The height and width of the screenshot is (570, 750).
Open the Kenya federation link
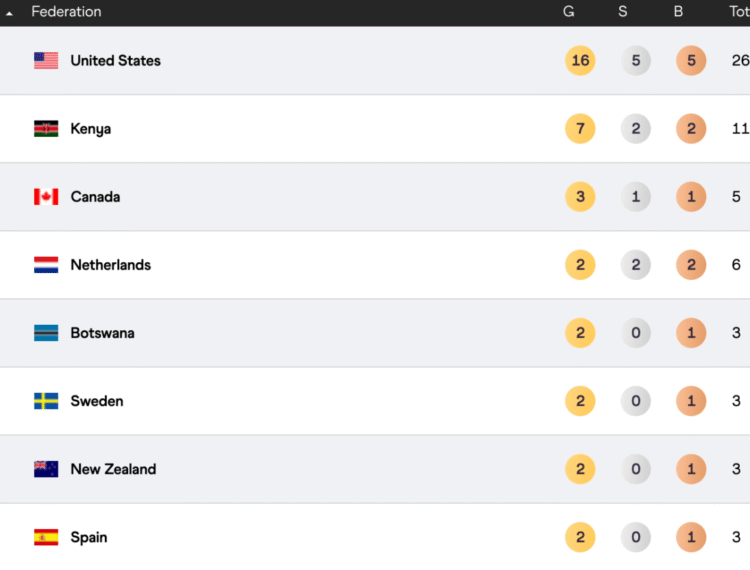[x=91, y=129]
